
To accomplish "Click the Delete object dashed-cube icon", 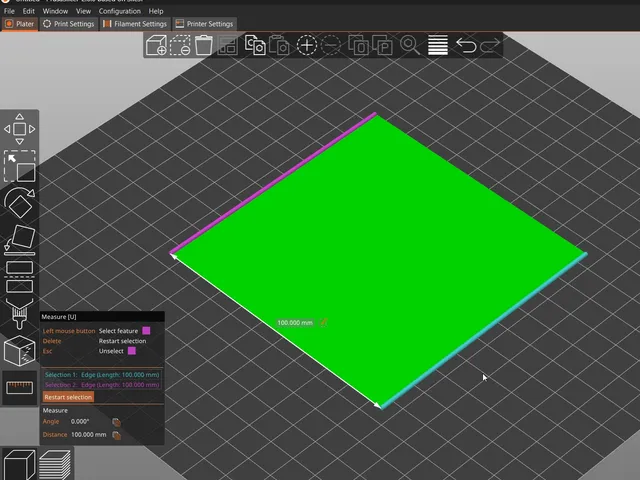I will pyautogui.click(x=180, y=45).
